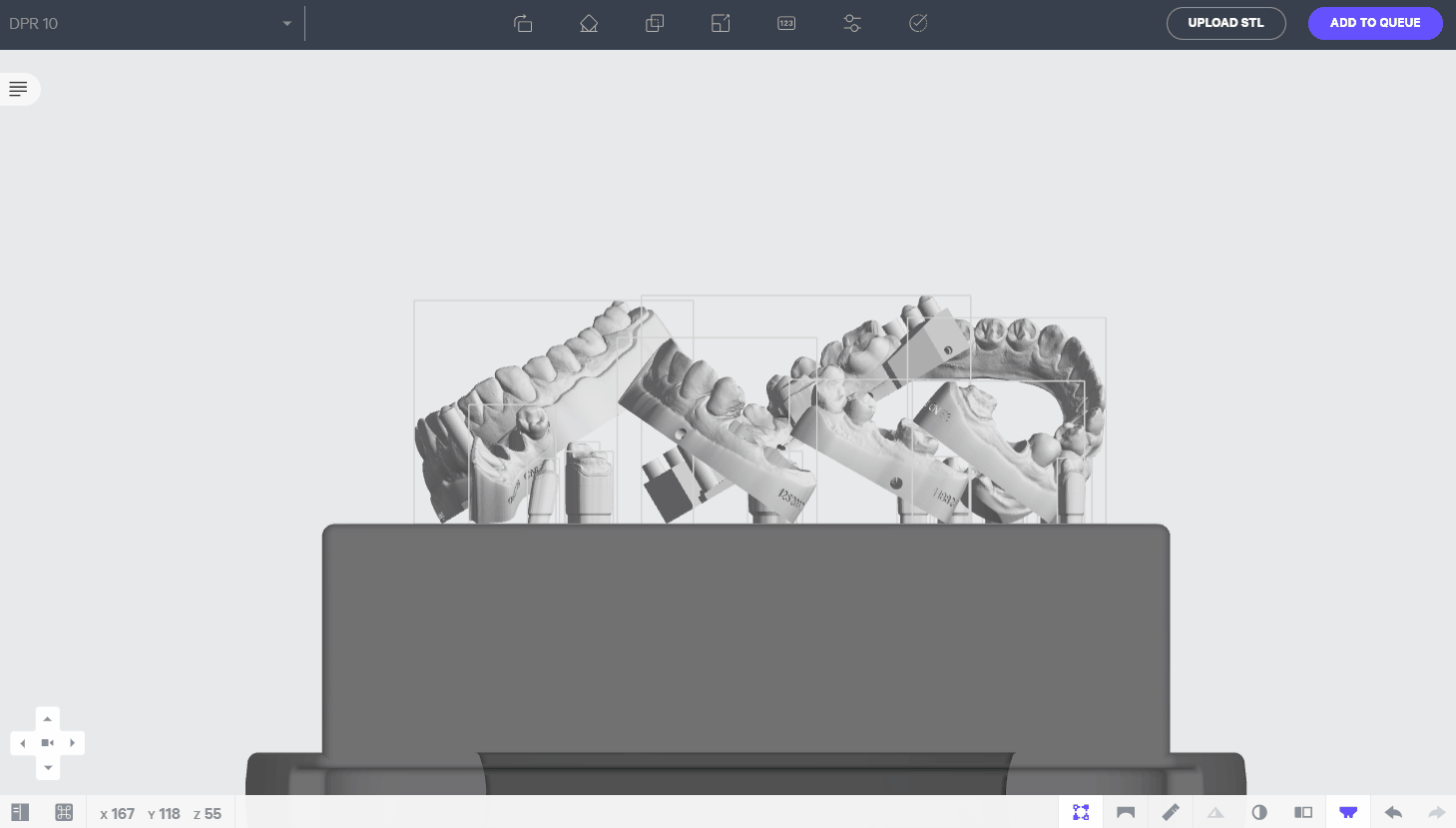The width and height of the screenshot is (1456, 828).
Task: Click ADD TO QUEUE button
Action: pos(1375,23)
